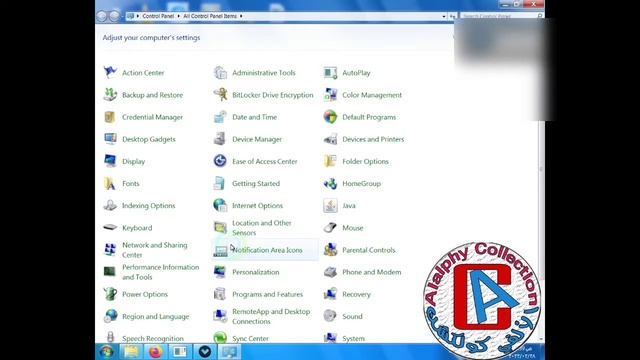640x360 pixels.
Task: Click the Java coffee cup icon
Action: [x=331, y=206]
